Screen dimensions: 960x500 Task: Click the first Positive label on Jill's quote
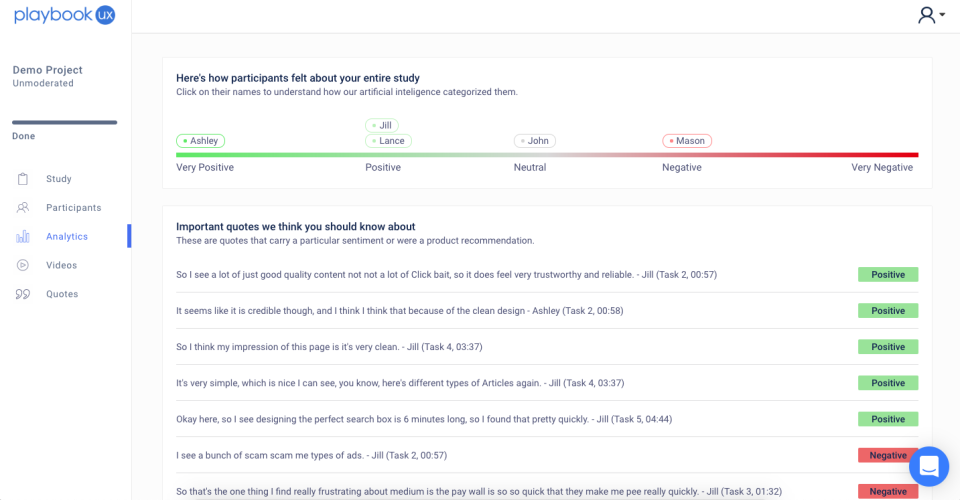coord(887,275)
